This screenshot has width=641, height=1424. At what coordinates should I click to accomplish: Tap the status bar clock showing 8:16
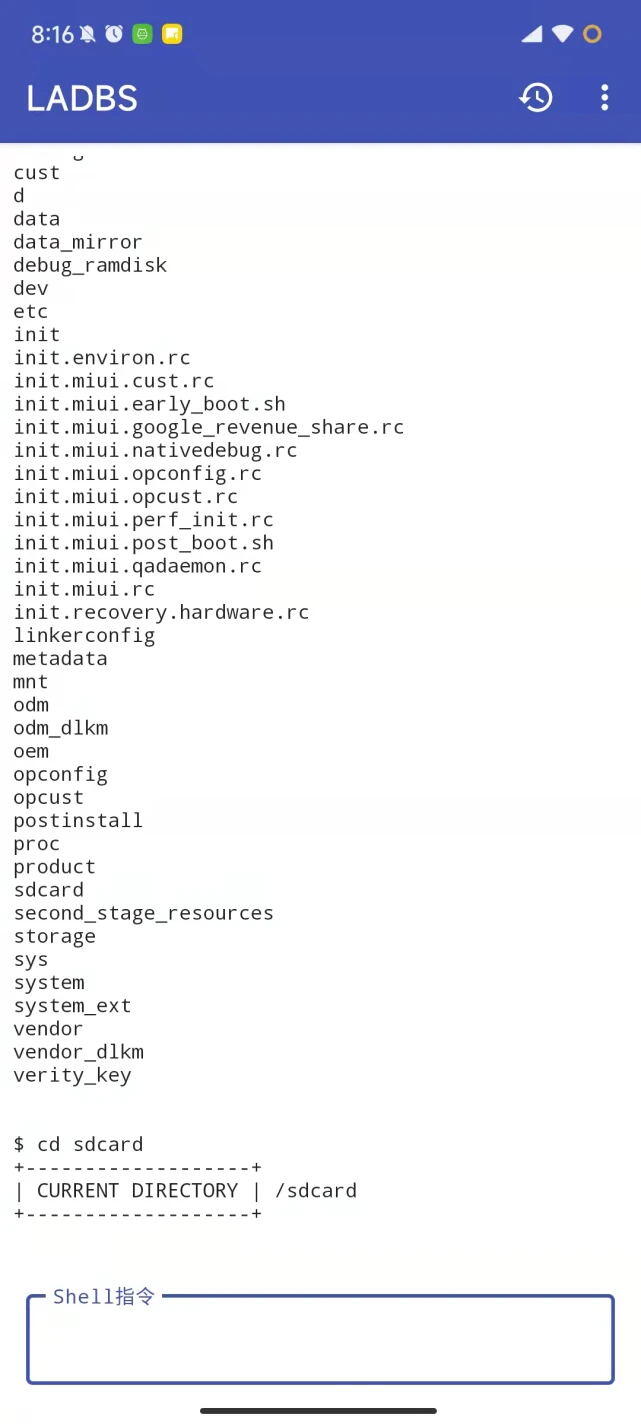(52, 34)
